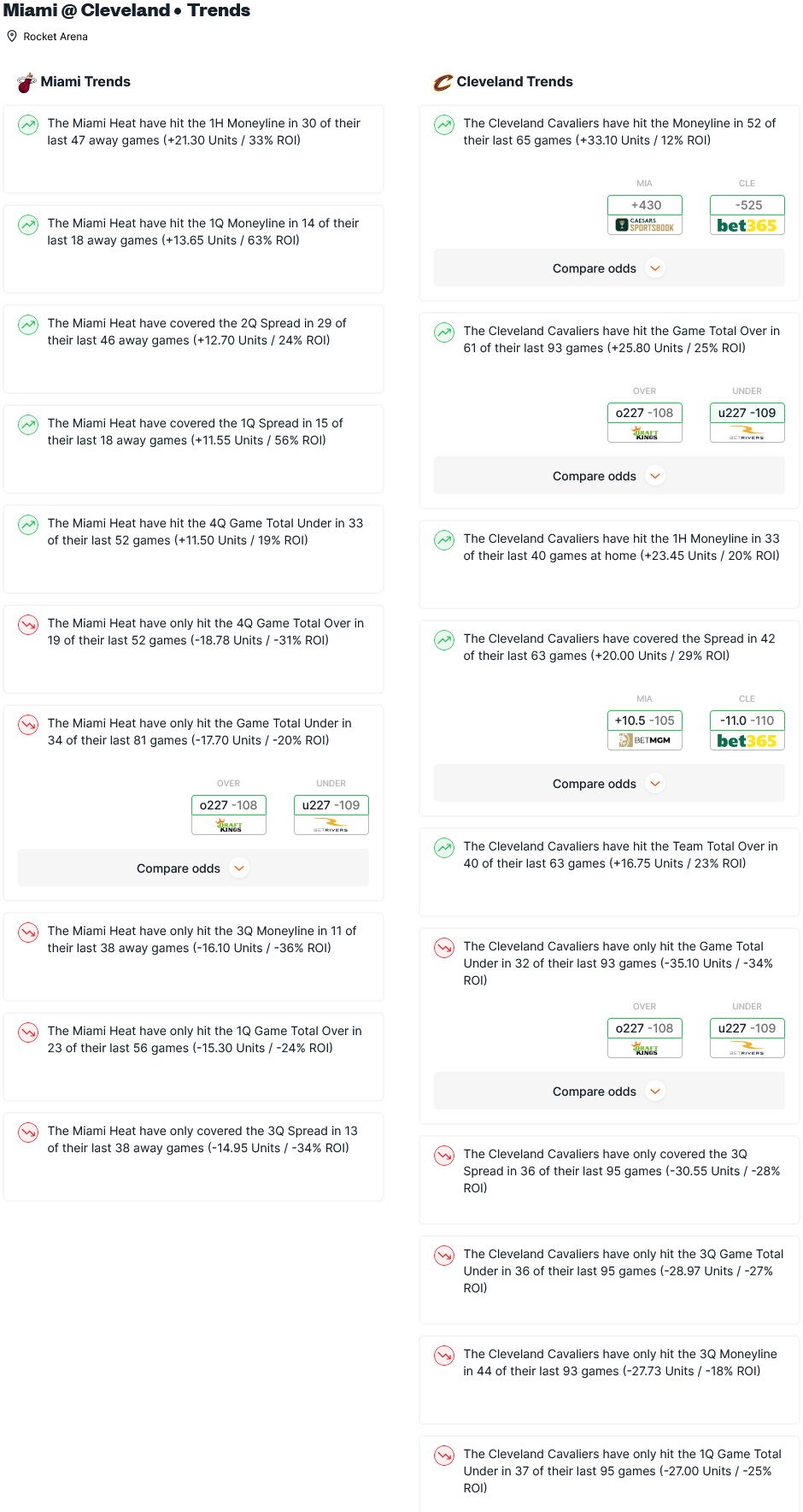Open Cavaliers Team Total Over trend card
Viewport: 803px width, 1512px height.
tap(609, 873)
